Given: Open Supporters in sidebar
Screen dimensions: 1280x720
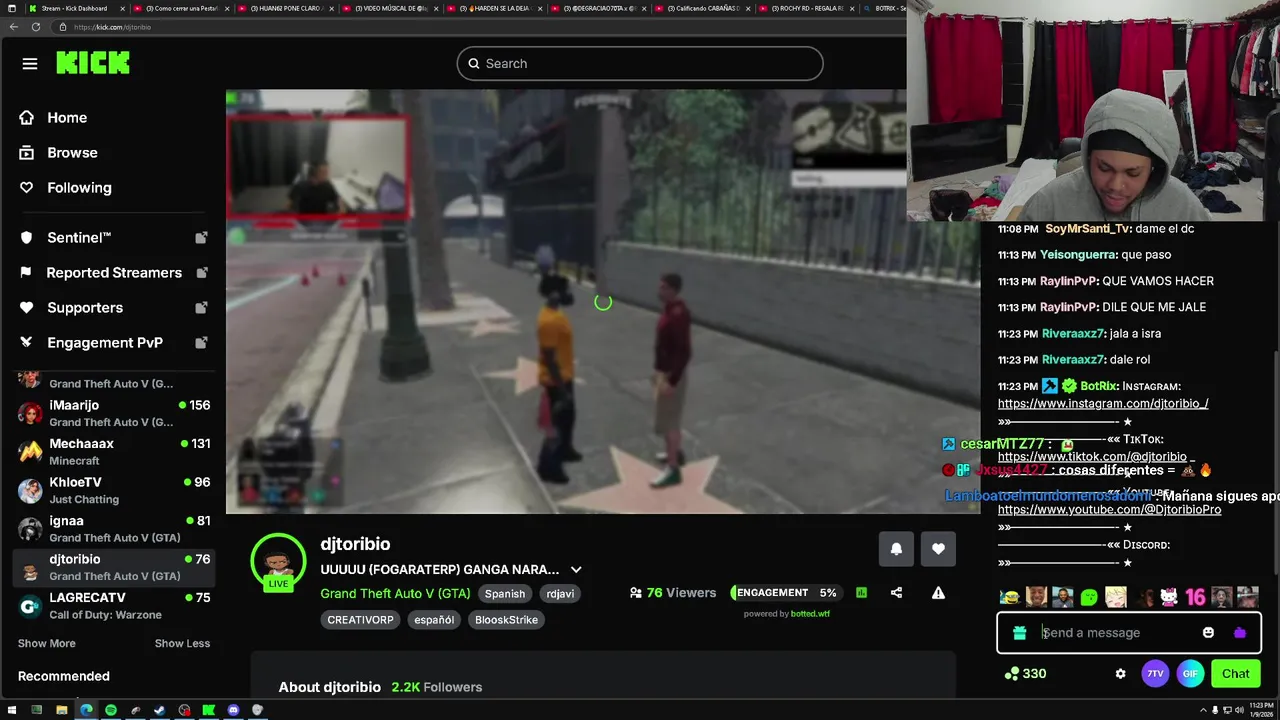Looking at the screenshot, I should [x=85, y=308].
